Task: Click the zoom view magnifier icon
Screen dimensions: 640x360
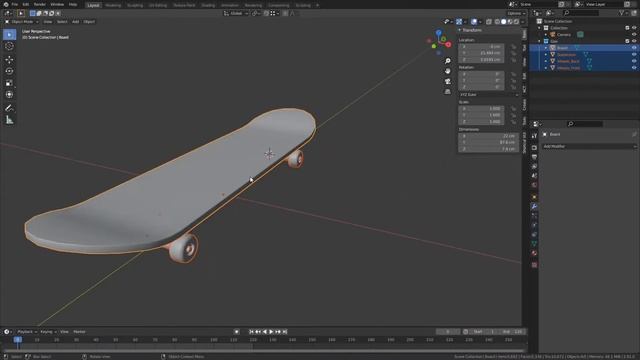Action: coord(448,61)
